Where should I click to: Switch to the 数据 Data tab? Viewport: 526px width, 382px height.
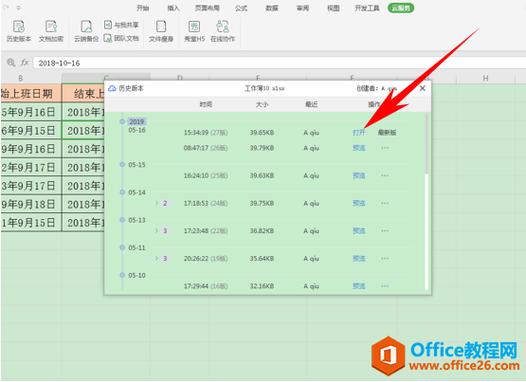272,8
